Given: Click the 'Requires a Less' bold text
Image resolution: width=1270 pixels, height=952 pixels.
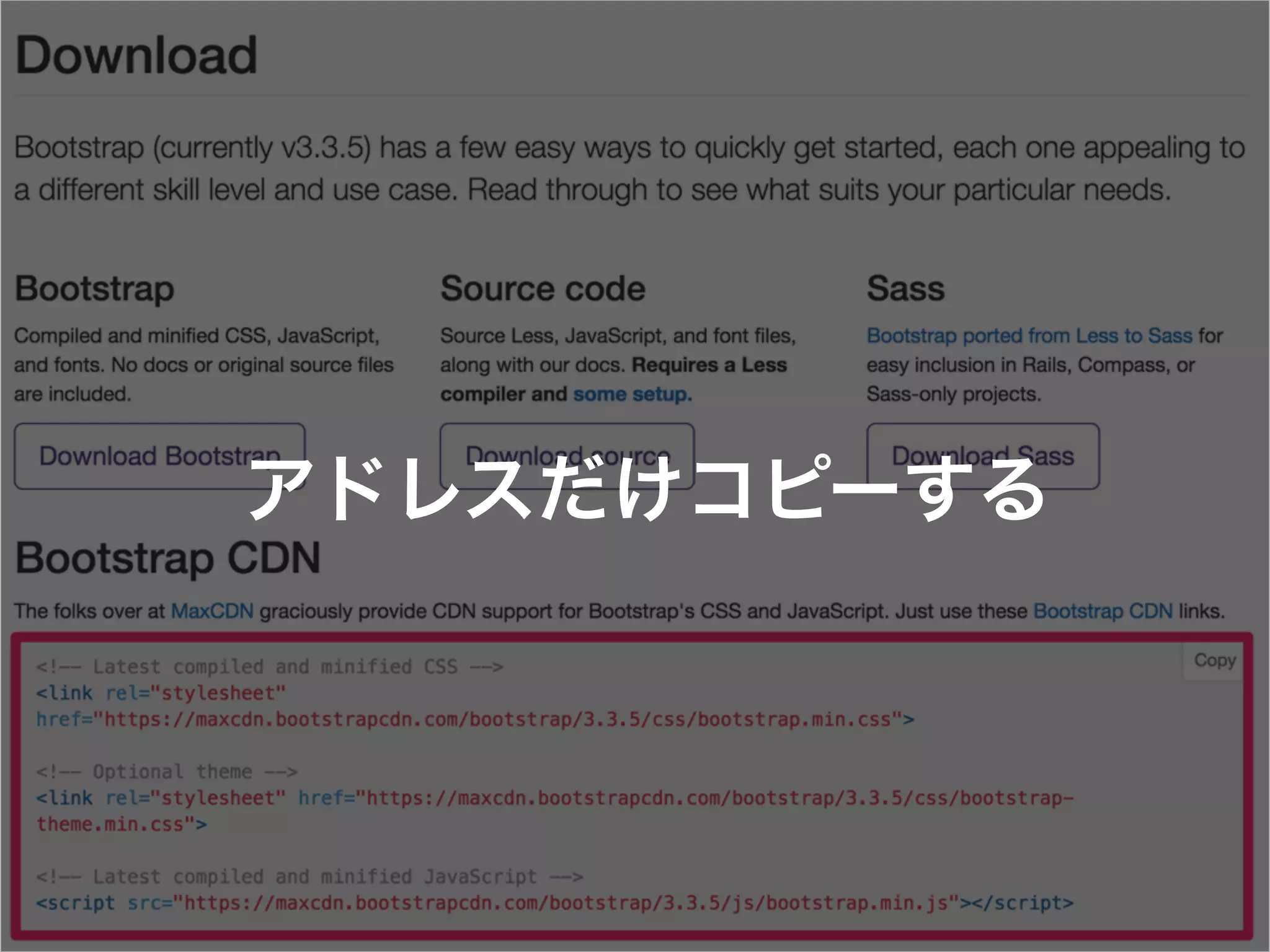Looking at the screenshot, I should [709, 365].
